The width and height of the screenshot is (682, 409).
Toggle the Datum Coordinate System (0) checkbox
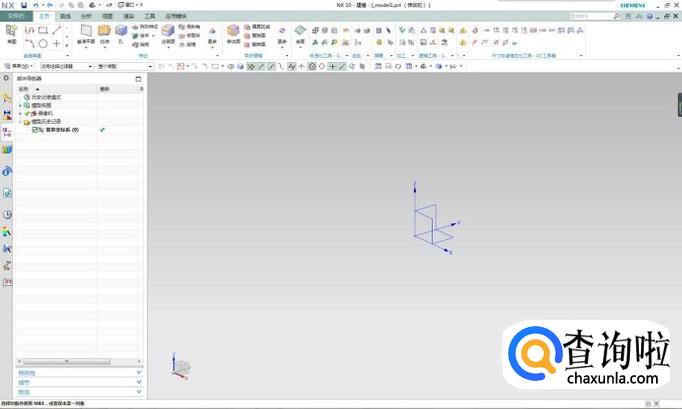(x=35, y=130)
